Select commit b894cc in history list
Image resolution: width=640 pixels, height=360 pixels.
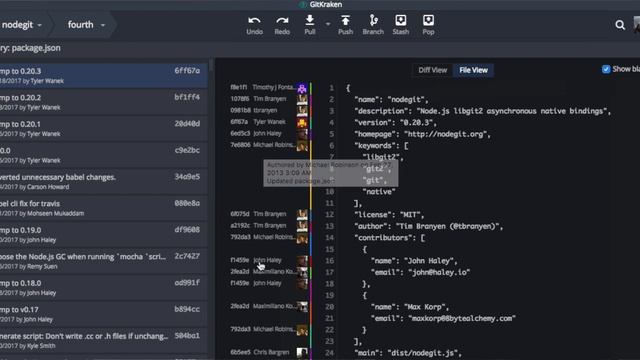pos(104,314)
